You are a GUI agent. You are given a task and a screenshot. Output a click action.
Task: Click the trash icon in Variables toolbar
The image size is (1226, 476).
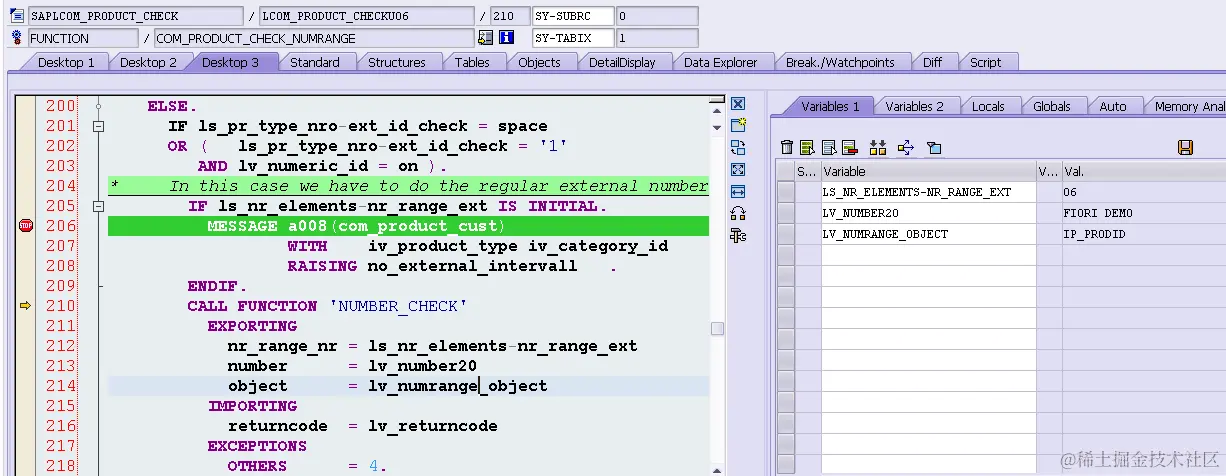coord(787,148)
